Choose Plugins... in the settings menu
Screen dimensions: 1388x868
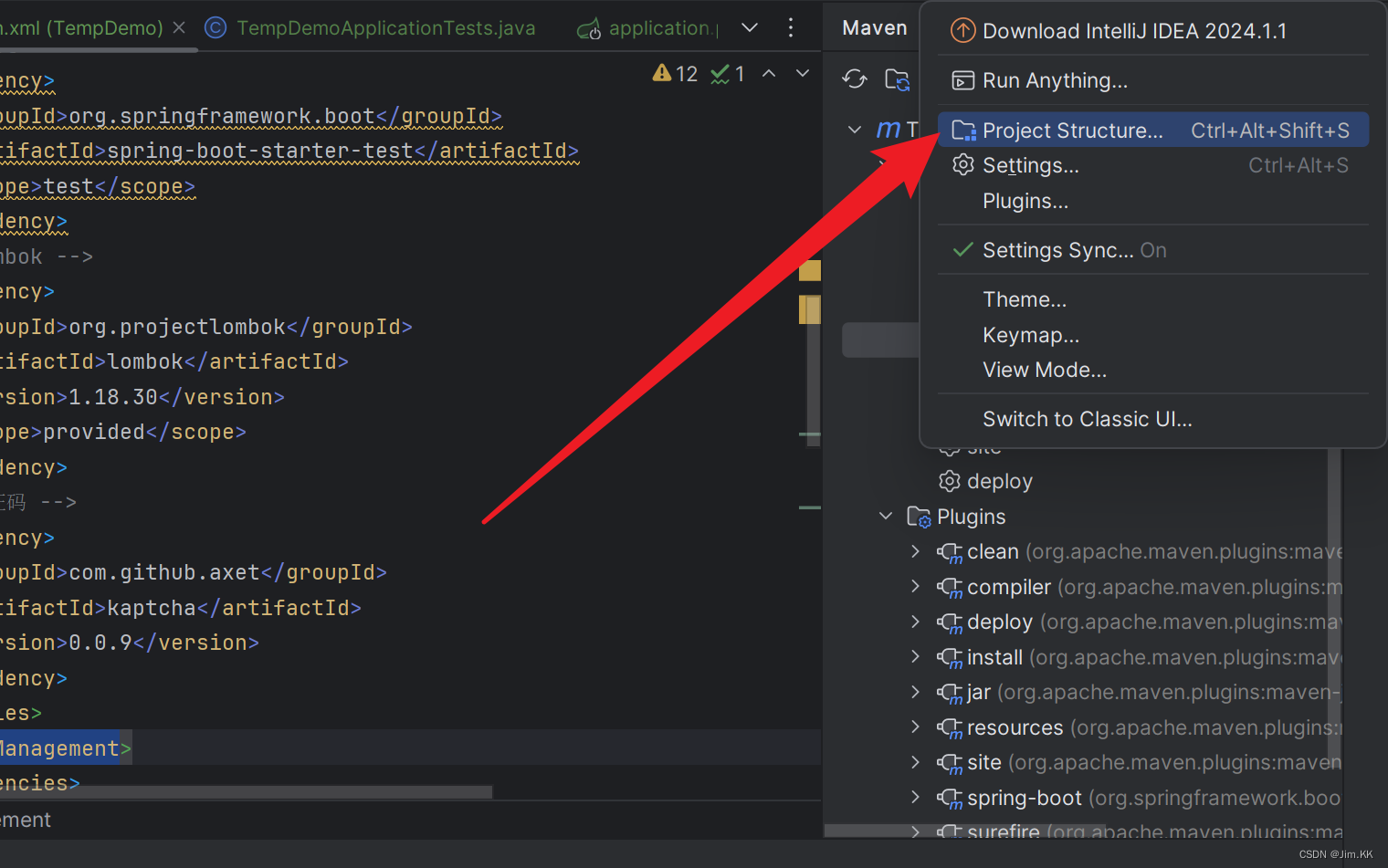click(1152, 201)
